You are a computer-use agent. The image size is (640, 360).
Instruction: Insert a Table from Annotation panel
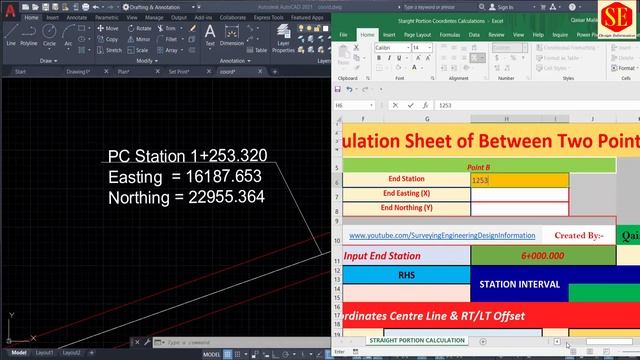[257, 50]
